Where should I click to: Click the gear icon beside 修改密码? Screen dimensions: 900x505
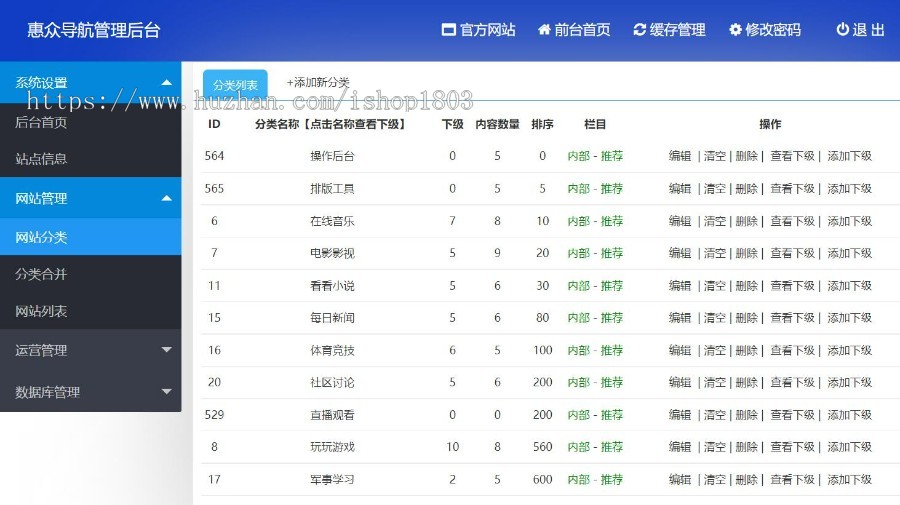tap(735, 30)
